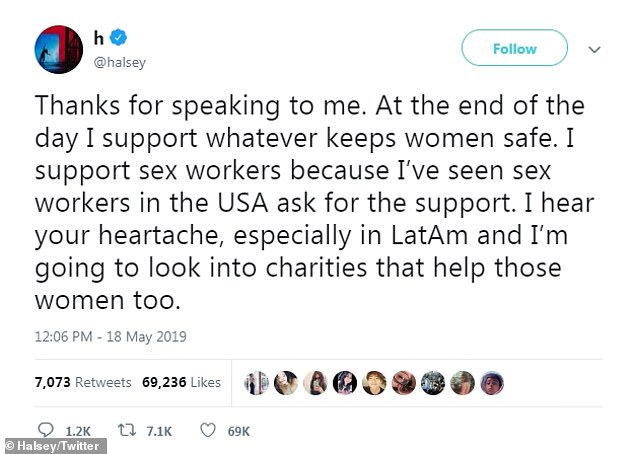Click the last liker avatar in the row

pos(490,381)
